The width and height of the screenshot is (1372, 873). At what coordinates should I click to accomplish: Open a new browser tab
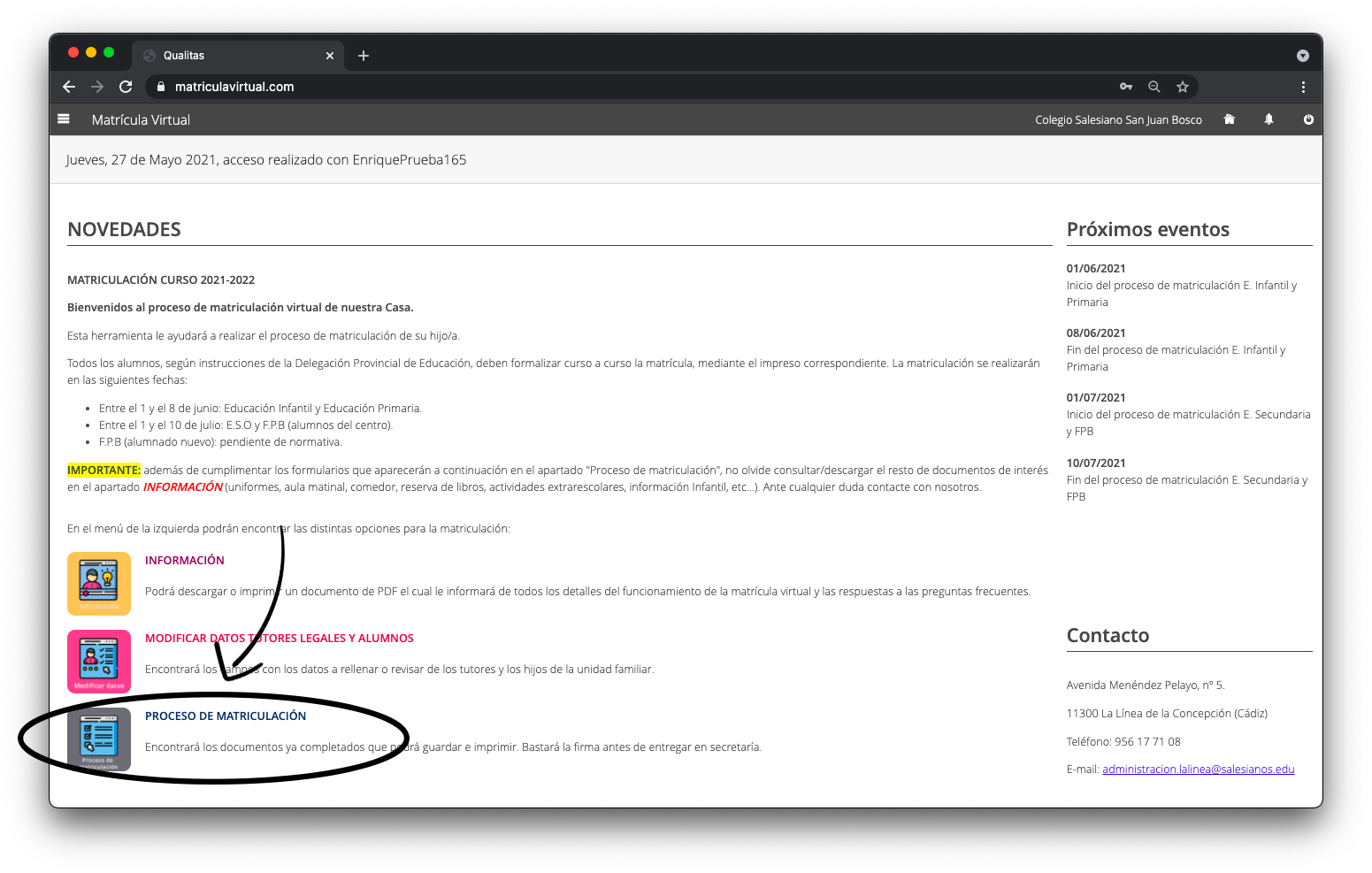tap(364, 56)
